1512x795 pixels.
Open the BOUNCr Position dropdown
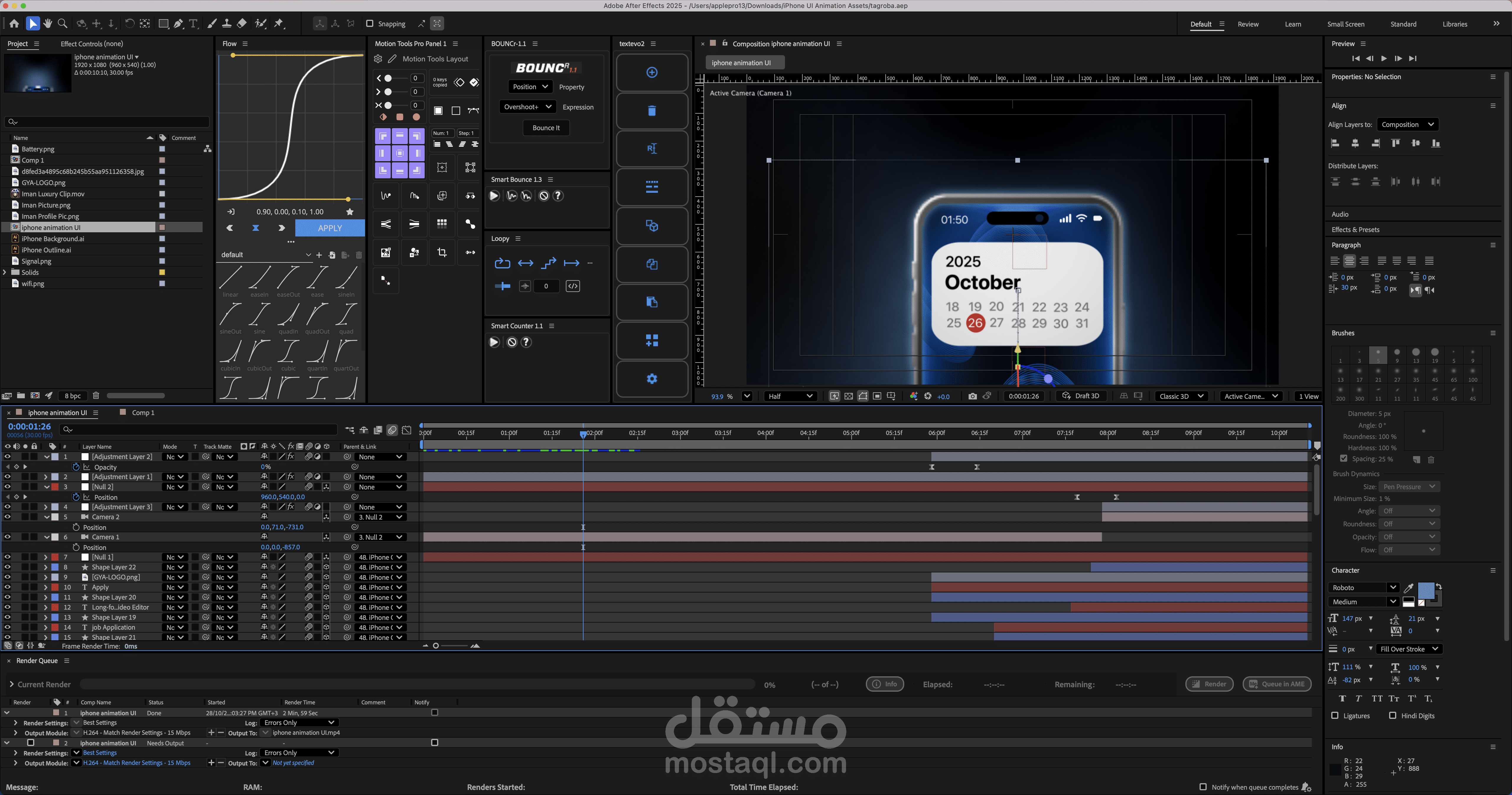(x=530, y=87)
